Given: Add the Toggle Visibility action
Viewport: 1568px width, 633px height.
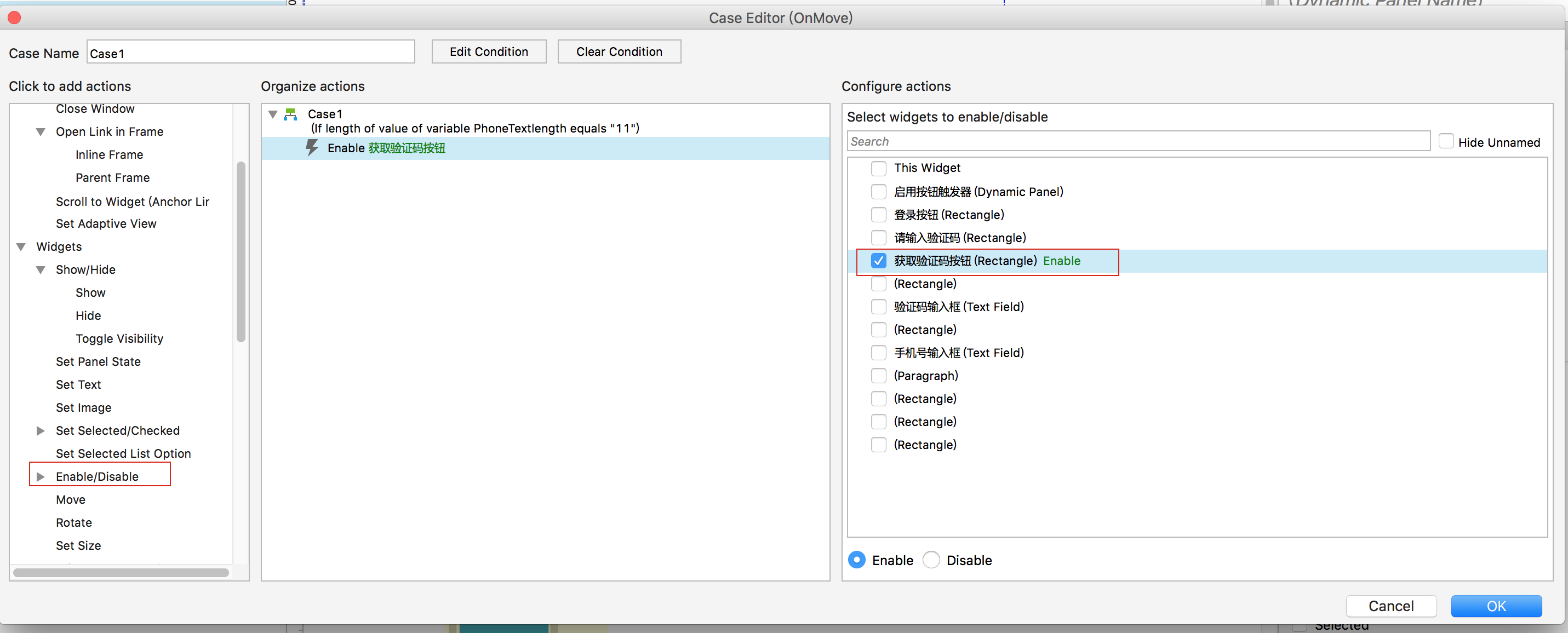Looking at the screenshot, I should 119,338.
